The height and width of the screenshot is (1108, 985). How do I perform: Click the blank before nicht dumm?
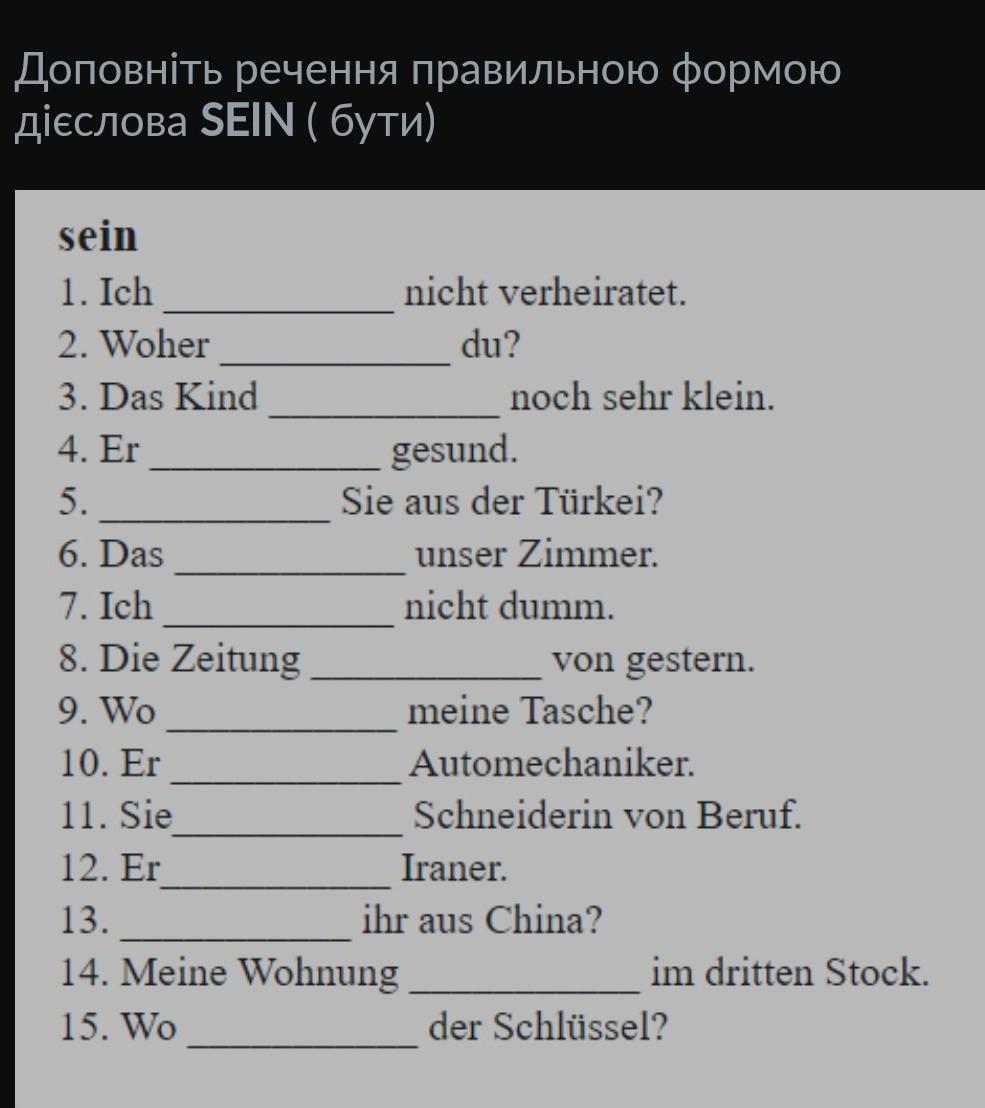278,618
